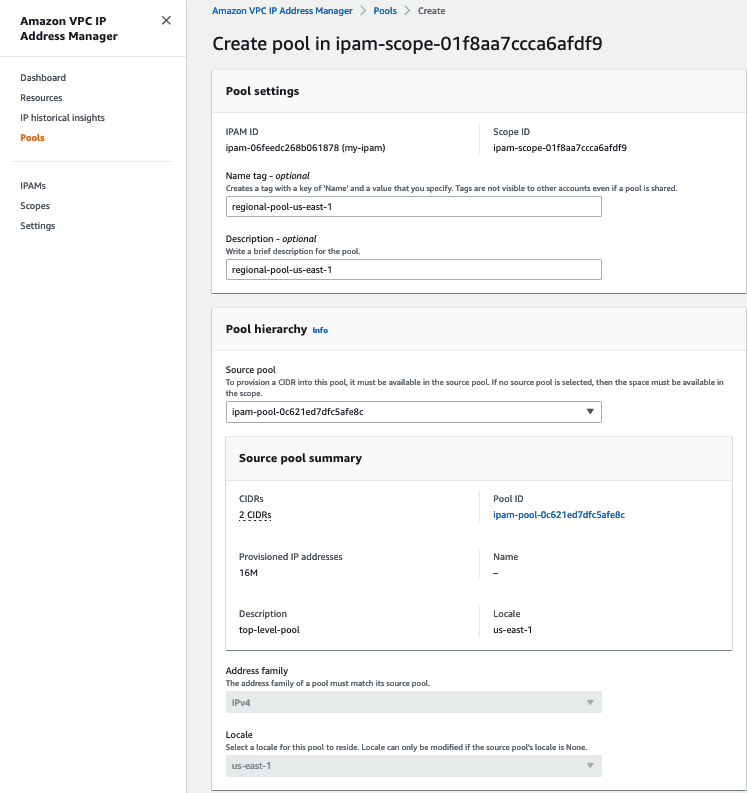The height and width of the screenshot is (793, 747).
Task: Close the IP Address Manager sidebar
Action: coord(166,21)
